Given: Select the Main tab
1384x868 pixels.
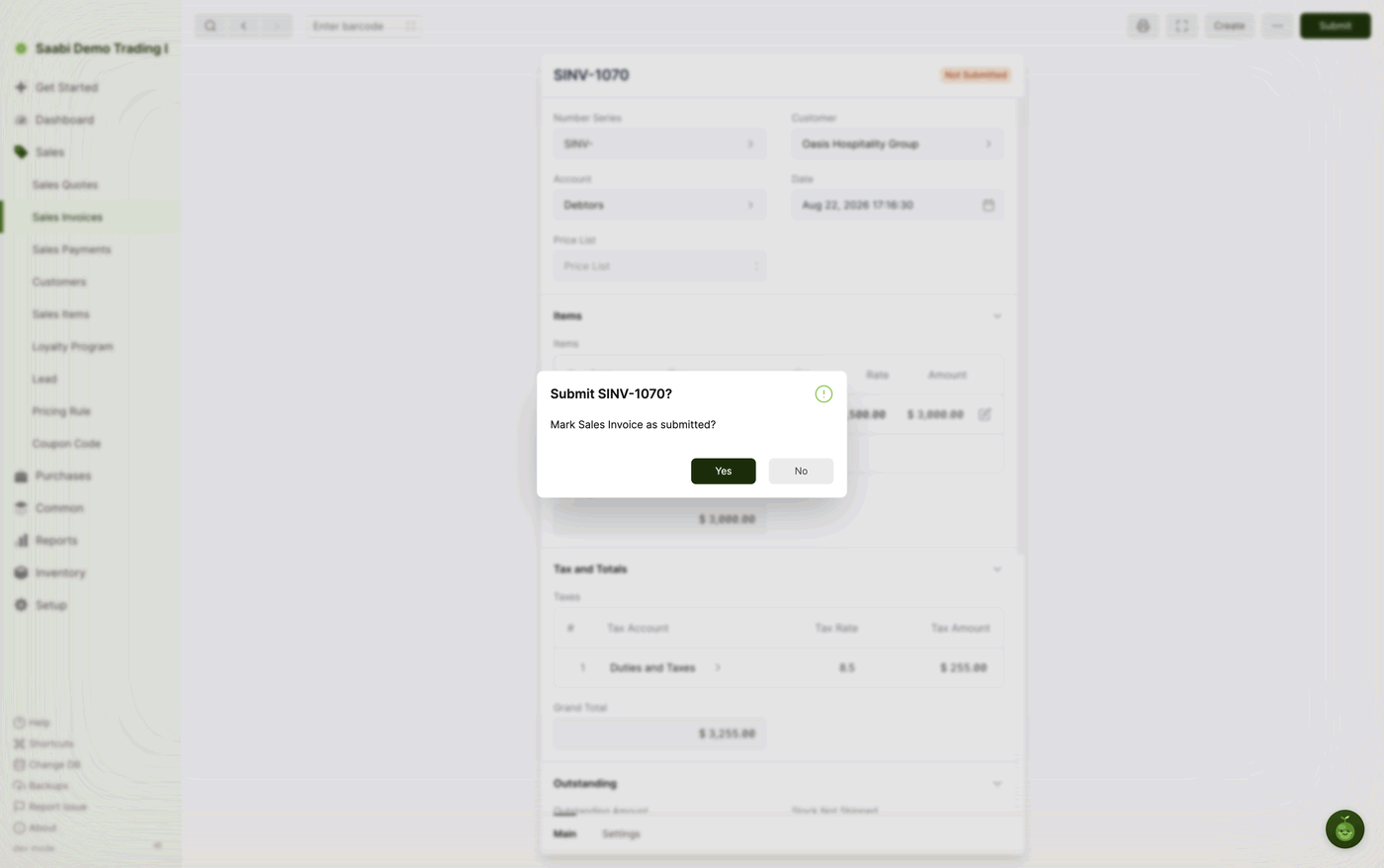Looking at the screenshot, I should point(564,834).
